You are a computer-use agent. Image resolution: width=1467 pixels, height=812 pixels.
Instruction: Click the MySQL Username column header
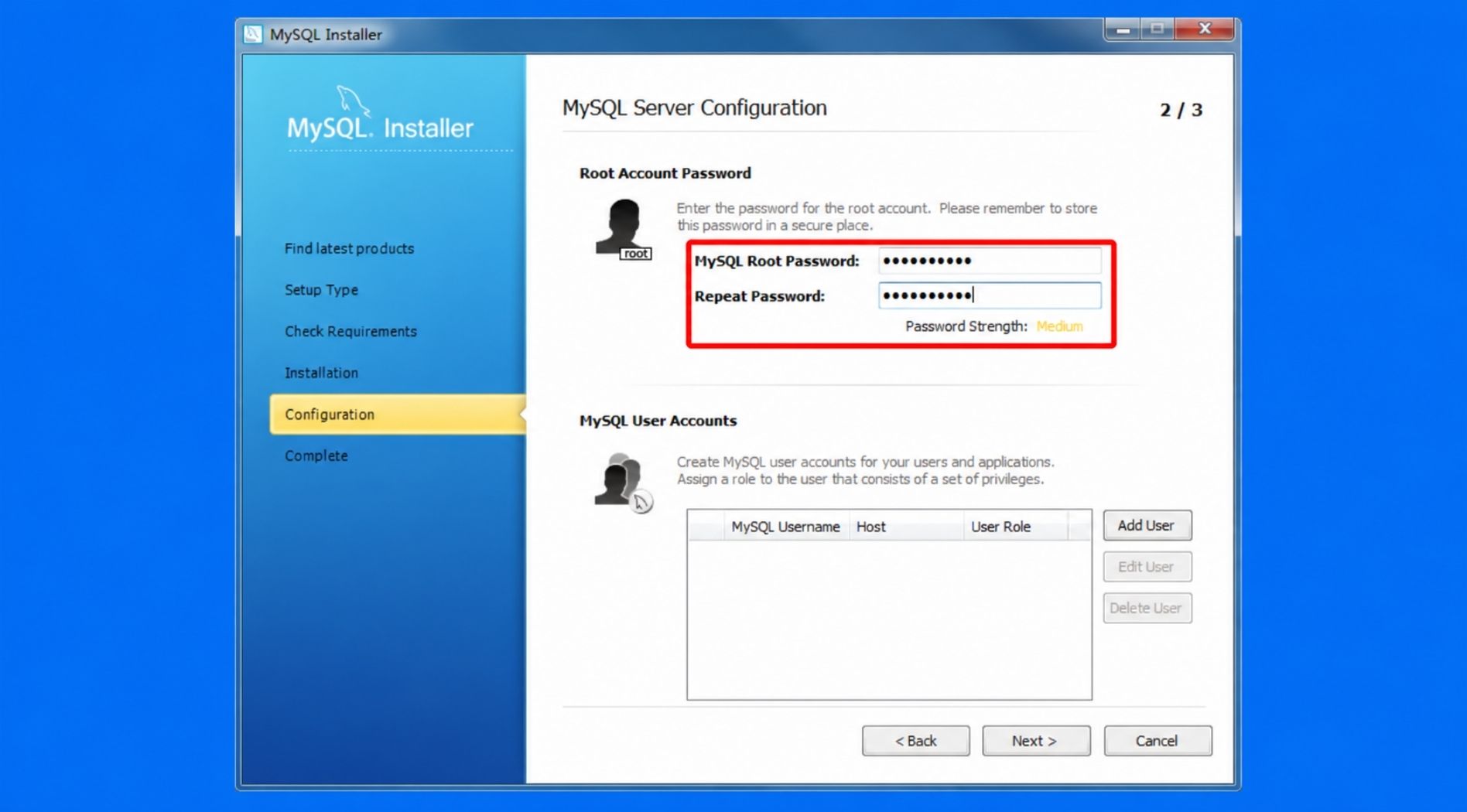tap(785, 527)
